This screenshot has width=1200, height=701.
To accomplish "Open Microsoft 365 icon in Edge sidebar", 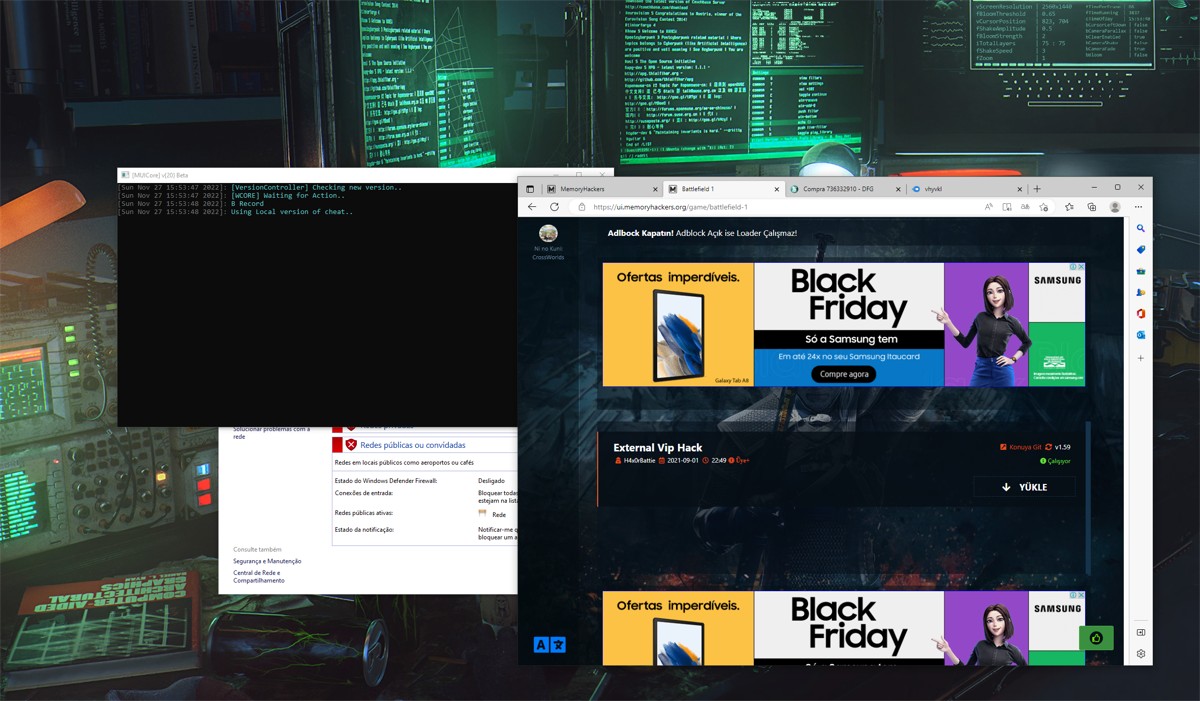I will point(1141,313).
